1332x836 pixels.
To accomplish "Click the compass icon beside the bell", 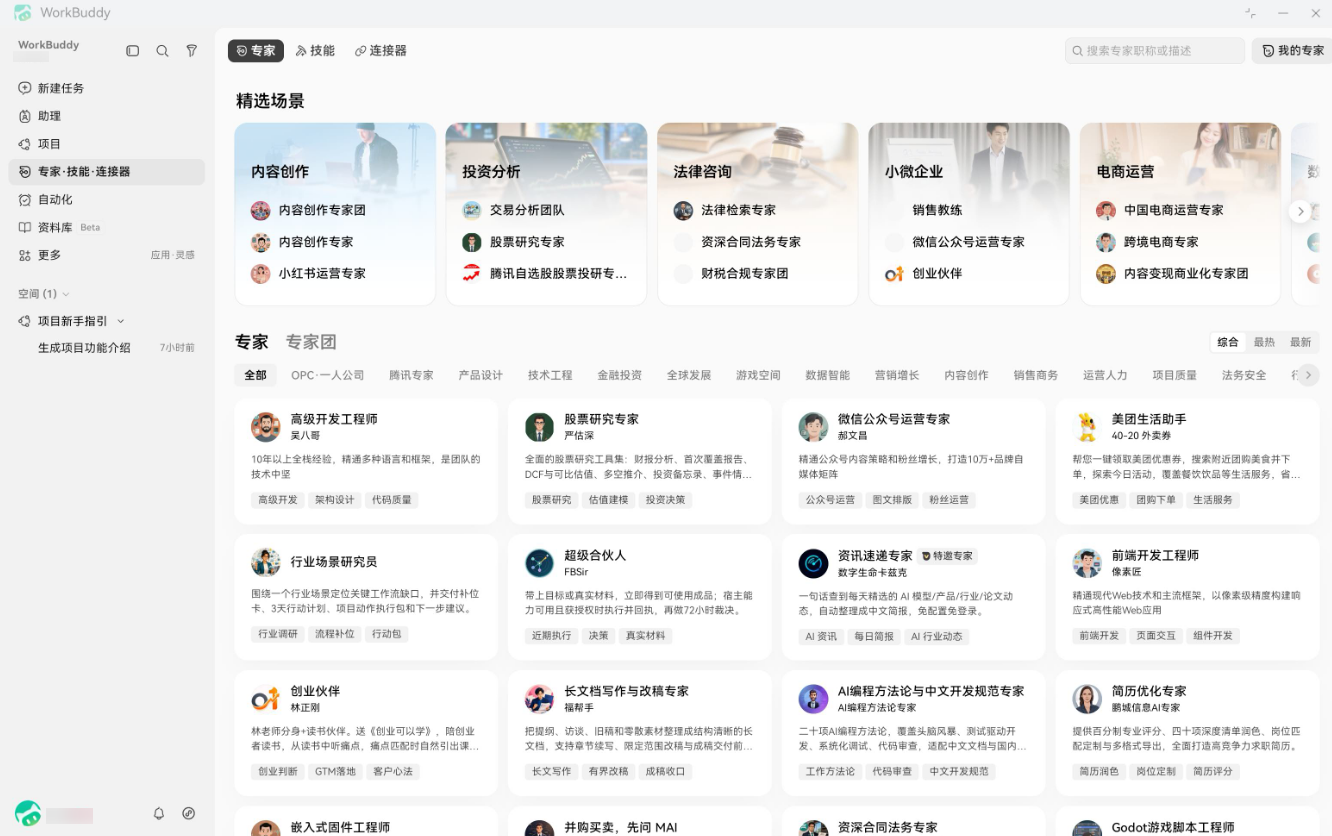I will [188, 814].
